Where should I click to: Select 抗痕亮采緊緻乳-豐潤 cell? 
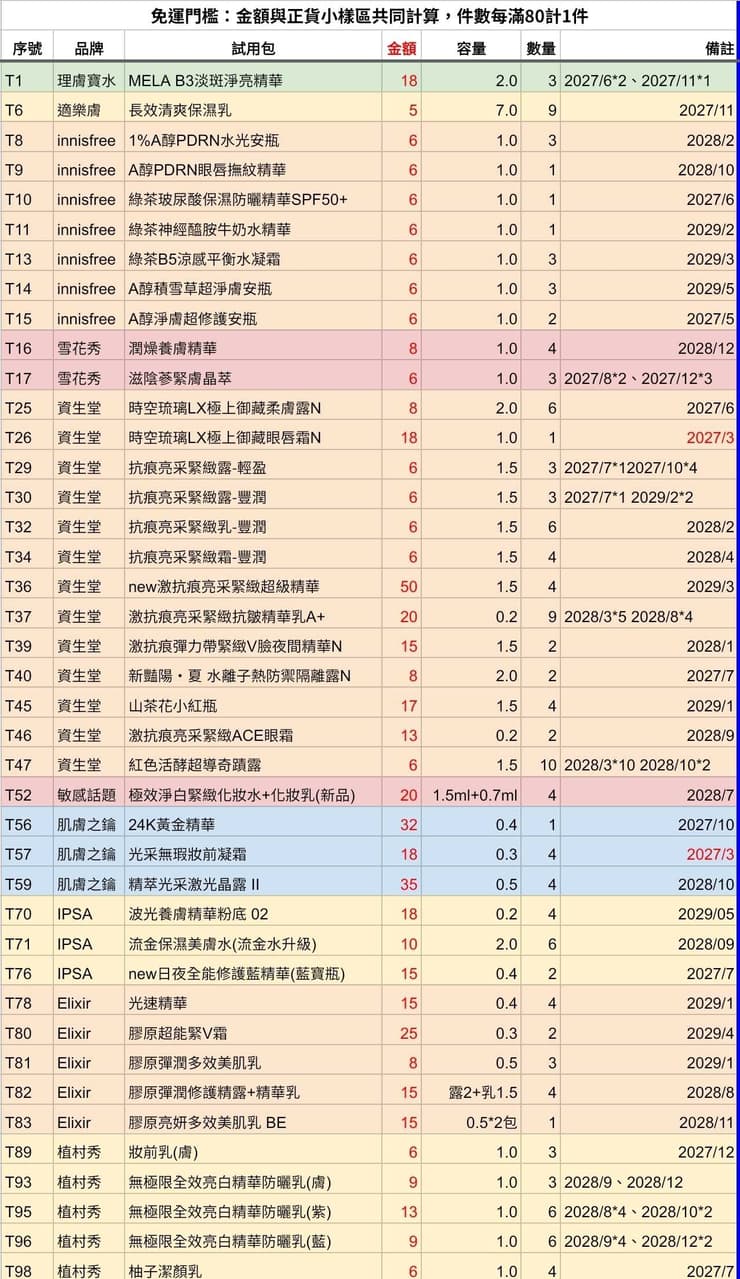tap(253, 527)
